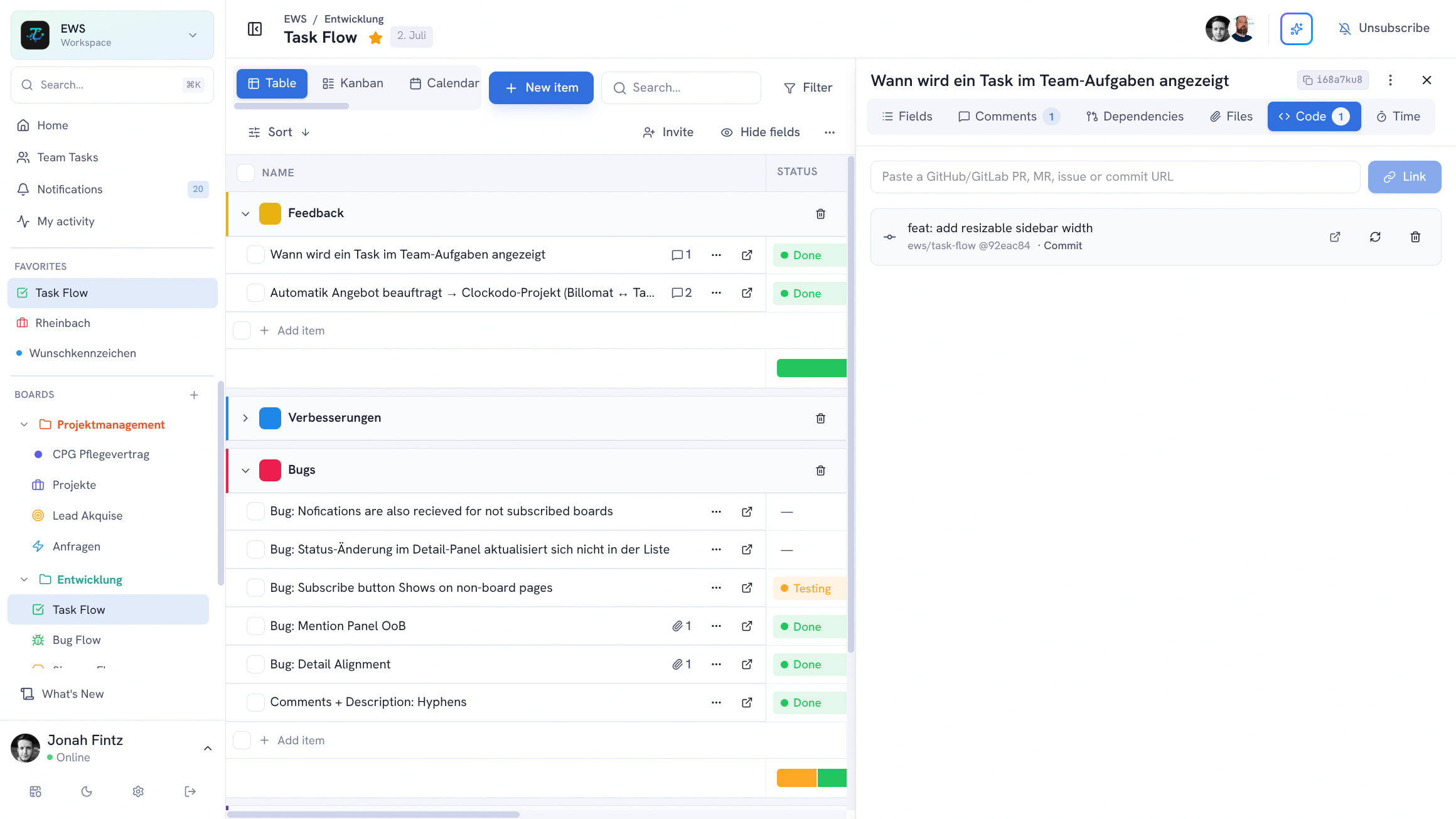Viewport: 1456px width, 819px height.
Task: Click the yellow Feedback group color swatch
Action: pyautogui.click(x=270, y=214)
